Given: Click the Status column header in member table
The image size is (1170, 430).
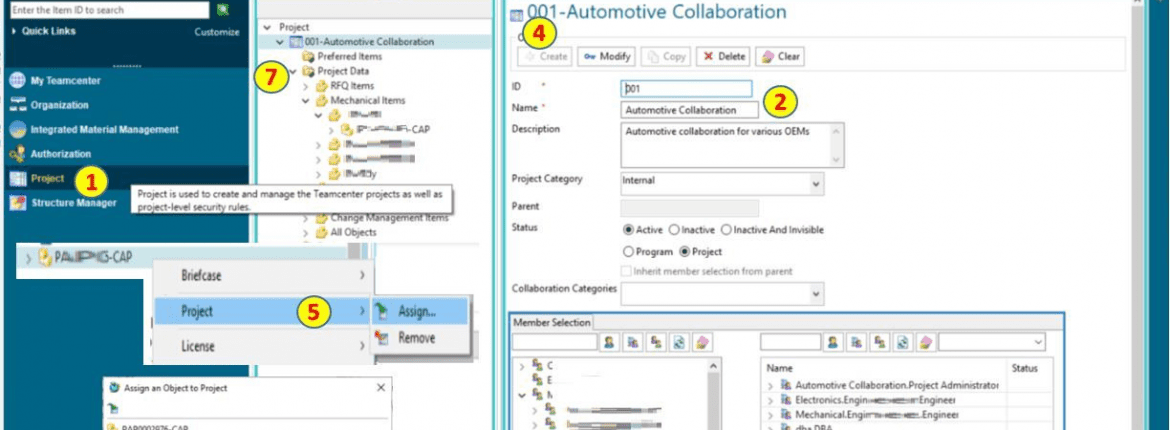Looking at the screenshot, I should [1024, 368].
